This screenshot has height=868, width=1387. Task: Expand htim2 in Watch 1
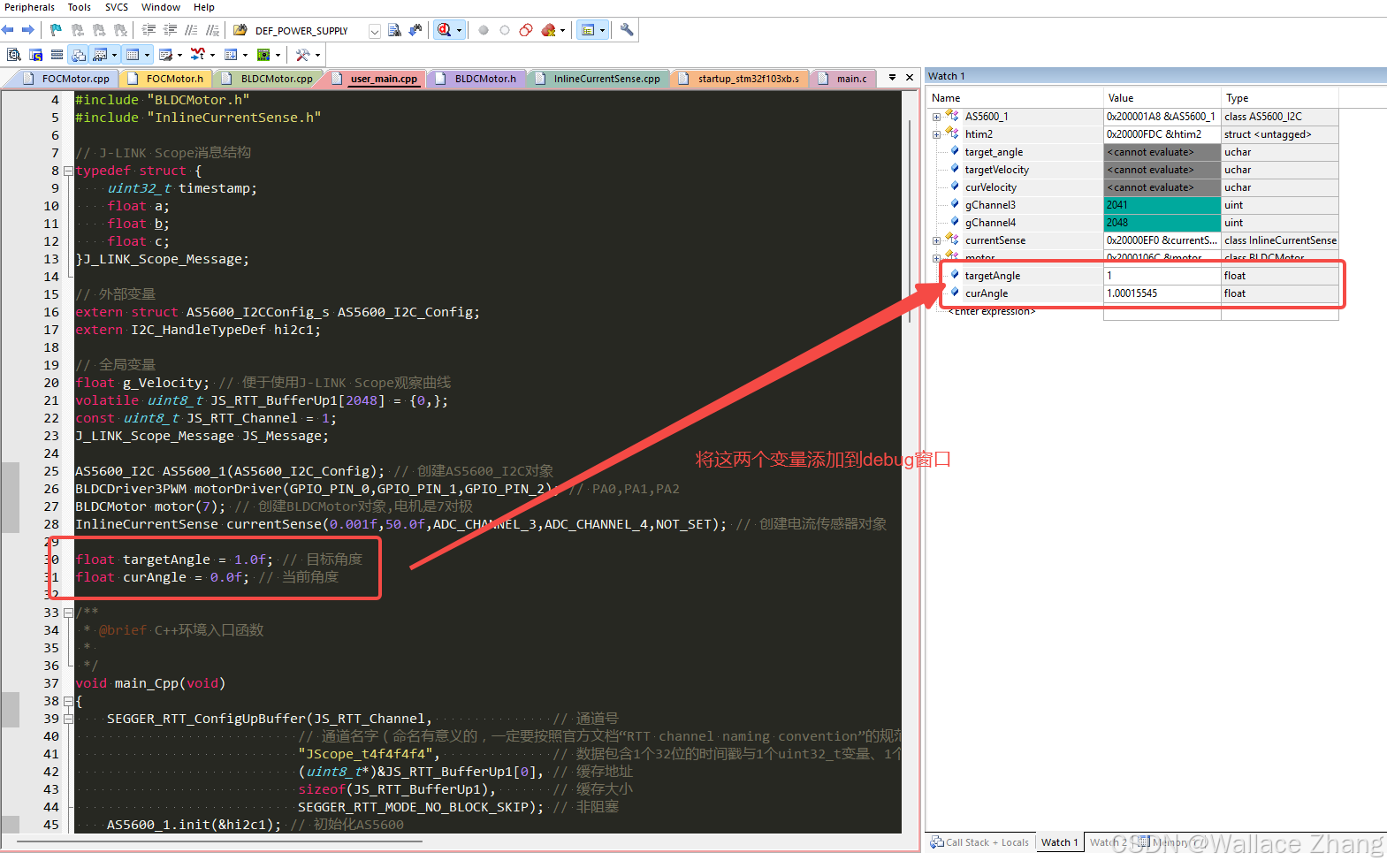pyautogui.click(x=936, y=134)
